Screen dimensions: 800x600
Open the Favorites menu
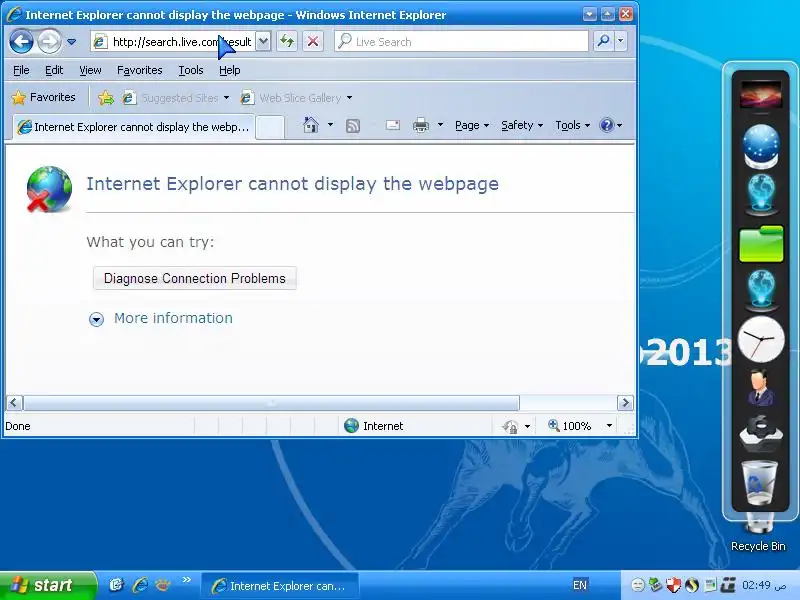[x=139, y=70]
